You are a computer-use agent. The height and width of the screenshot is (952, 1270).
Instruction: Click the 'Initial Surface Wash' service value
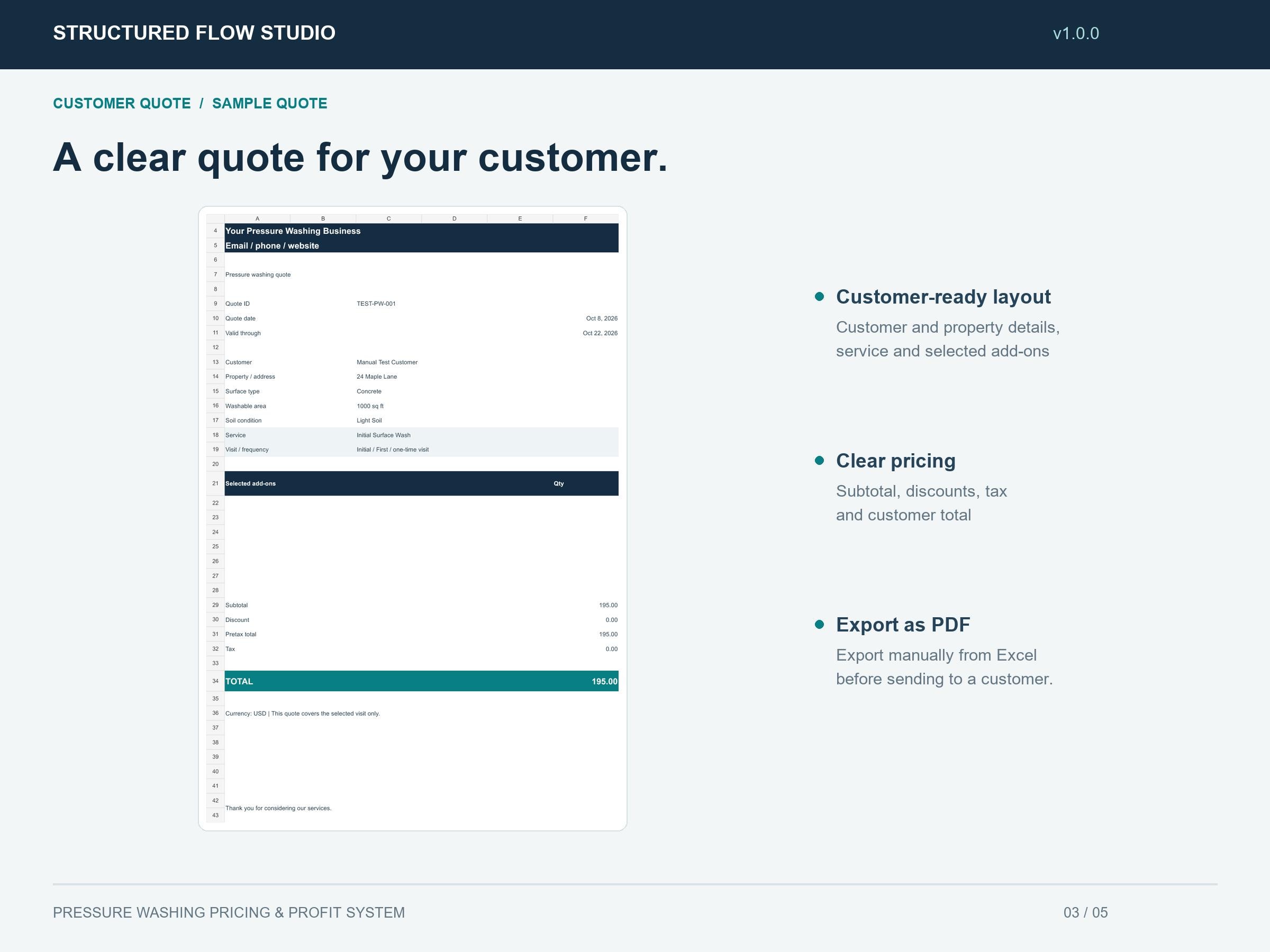[384, 435]
